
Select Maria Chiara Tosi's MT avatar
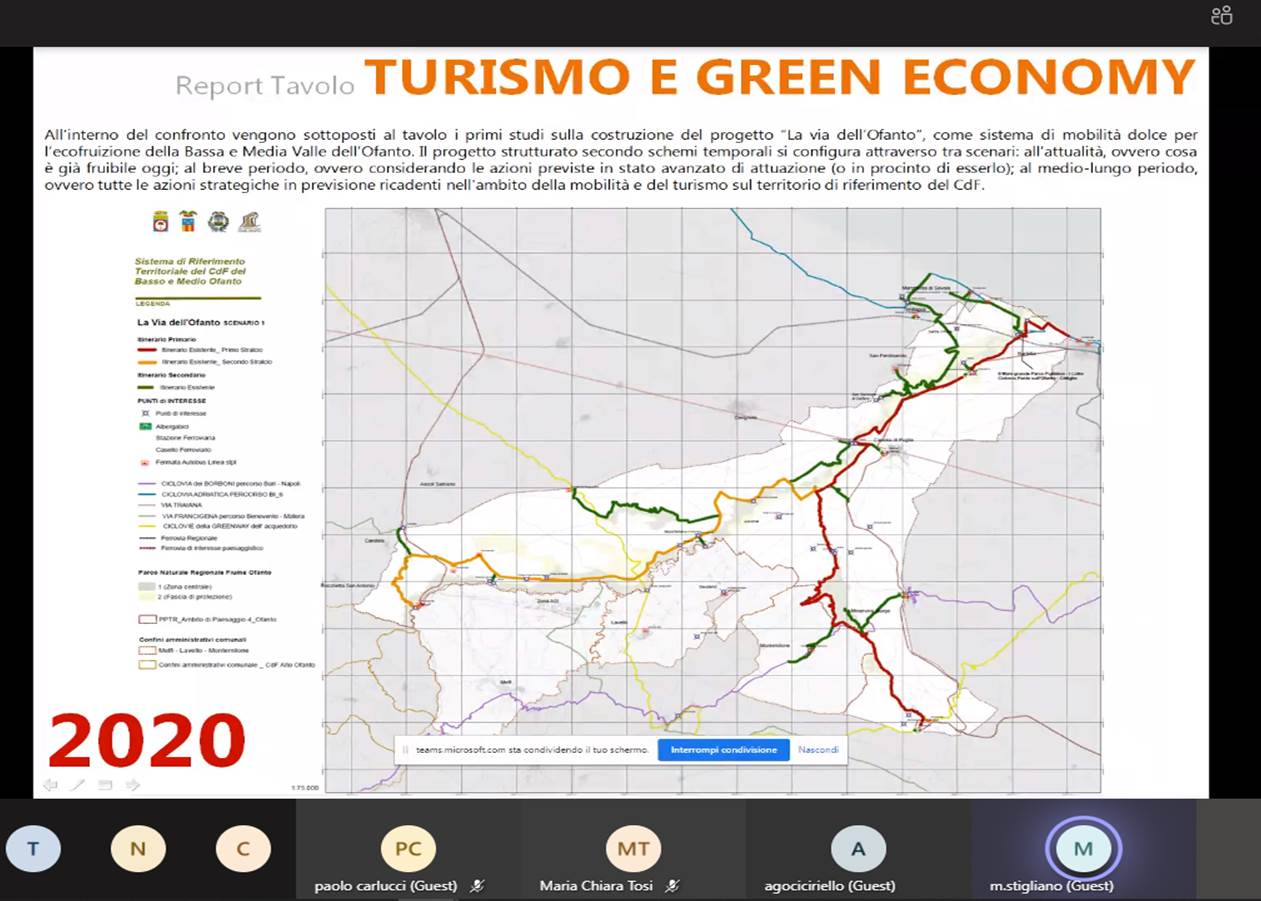pos(633,849)
